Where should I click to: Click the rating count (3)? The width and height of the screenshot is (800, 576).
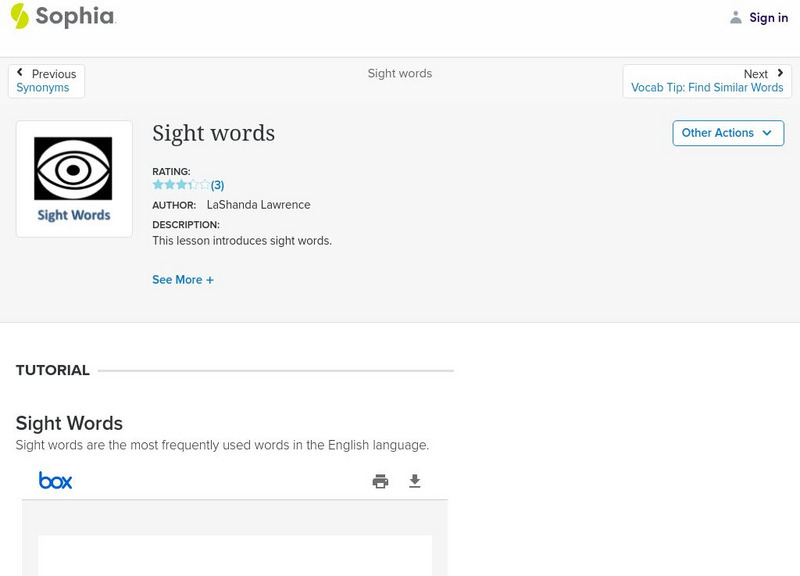(x=217, y=185)
